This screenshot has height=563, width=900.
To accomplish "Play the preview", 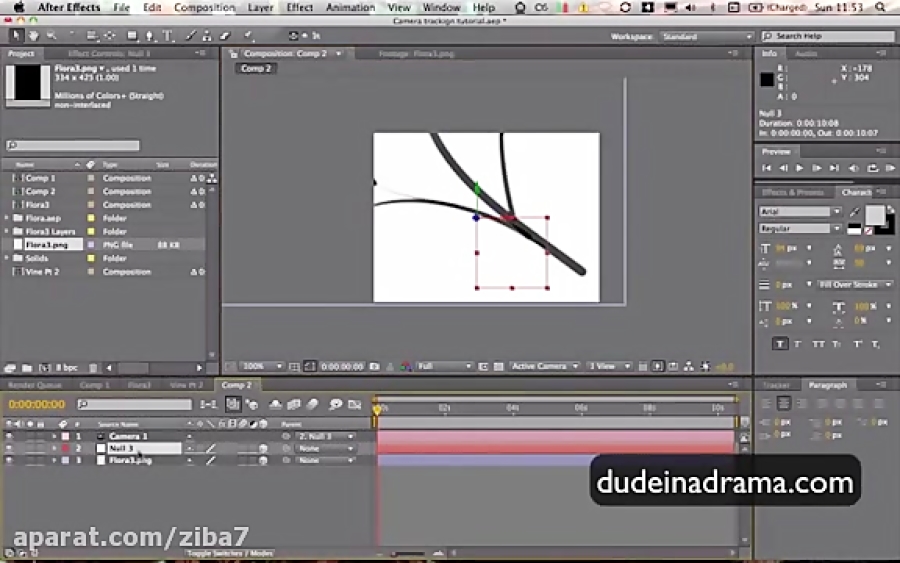I will click(x=800, y=168).
